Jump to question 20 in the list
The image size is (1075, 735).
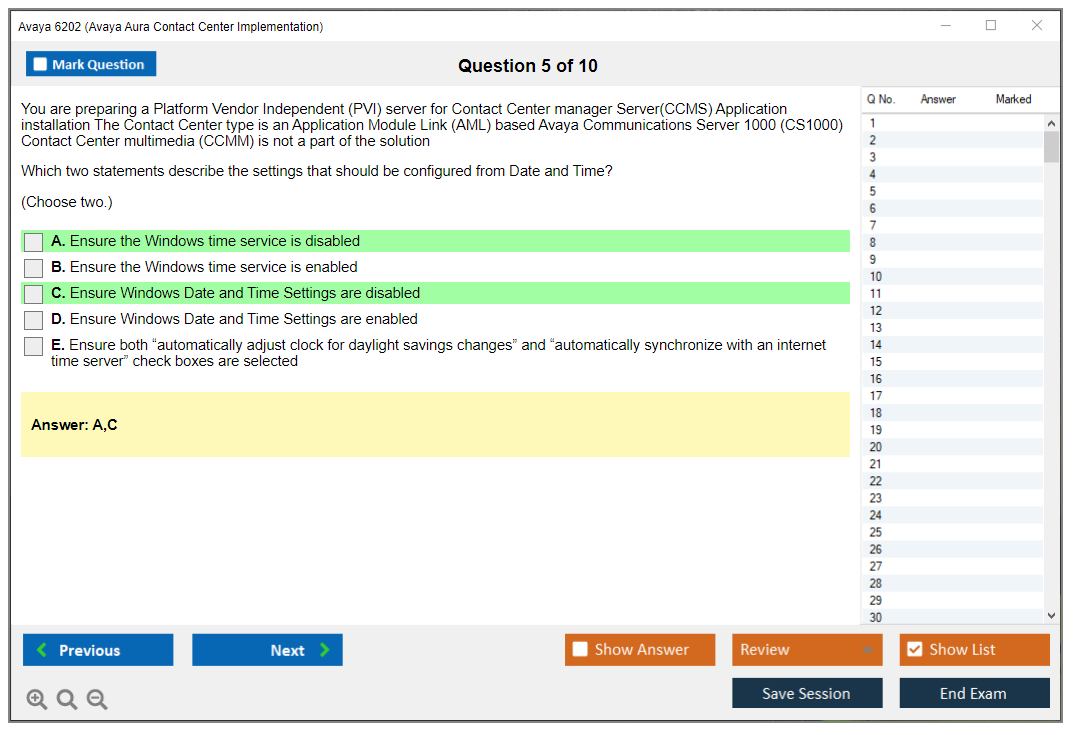pos(876,447)
